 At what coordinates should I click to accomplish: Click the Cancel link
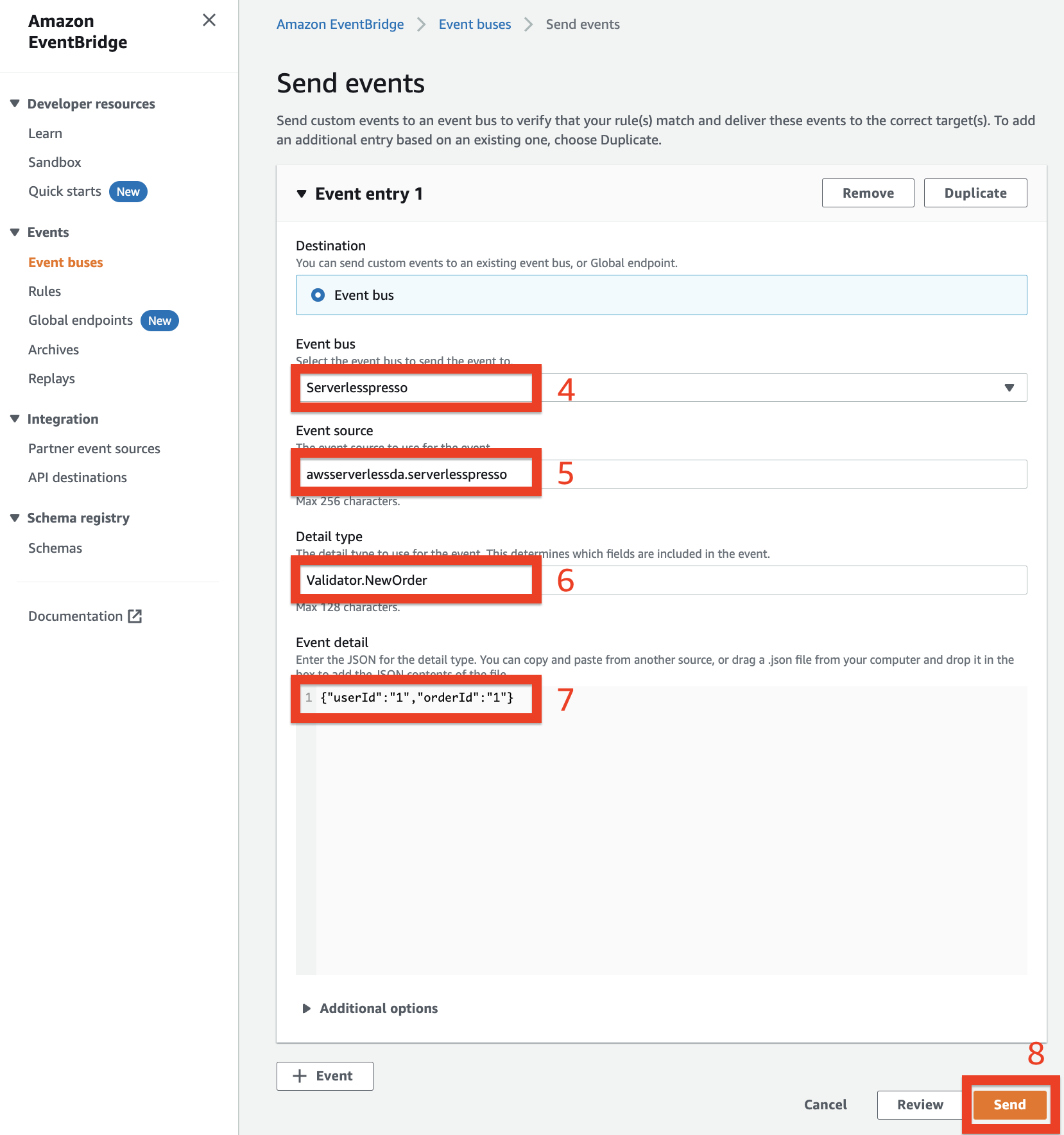[x=825, y=1105]
